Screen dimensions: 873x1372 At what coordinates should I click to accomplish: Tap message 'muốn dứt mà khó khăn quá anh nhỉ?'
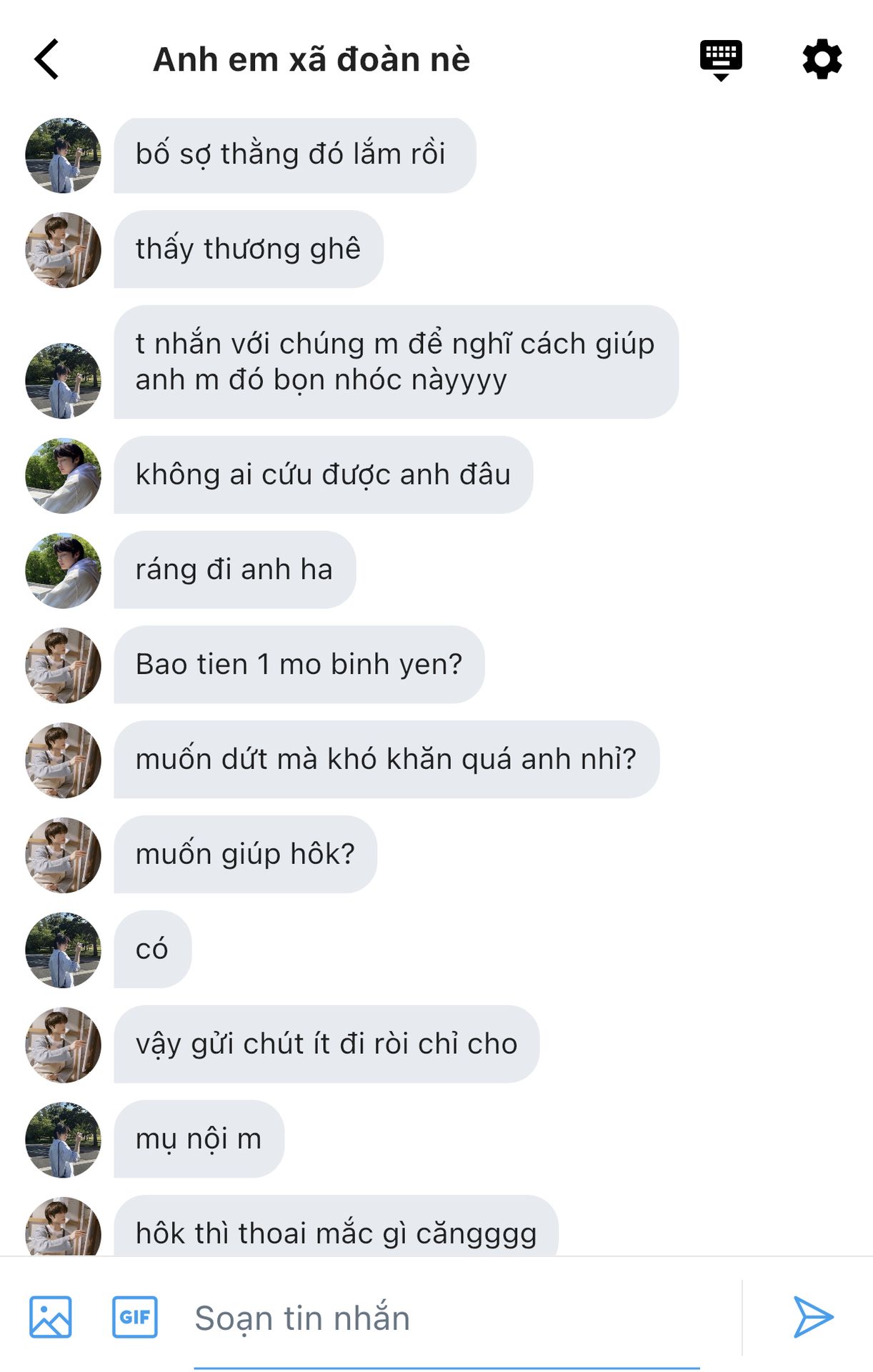[386, 759]
